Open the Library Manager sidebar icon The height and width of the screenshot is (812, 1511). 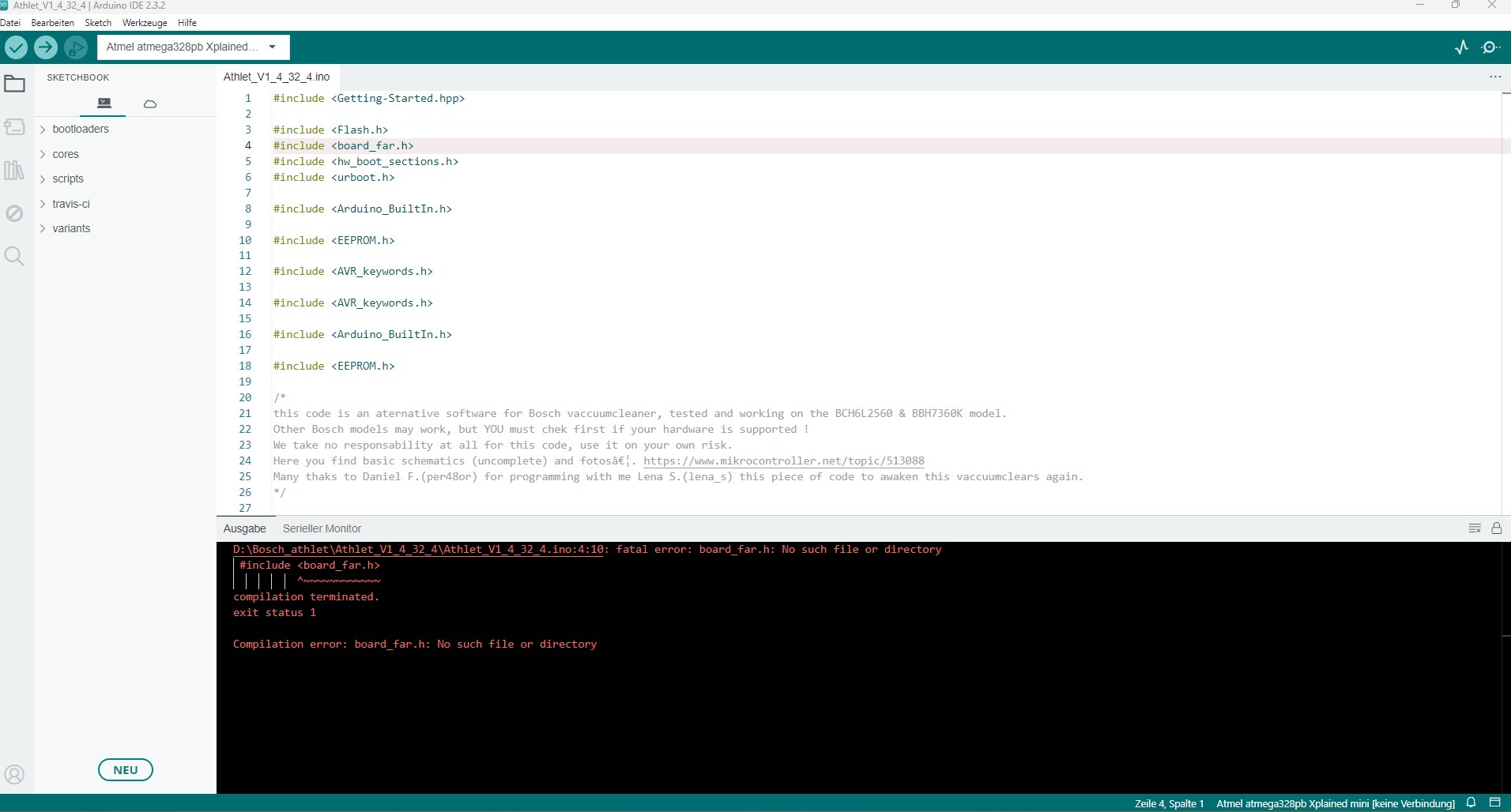tap(15, 170)
